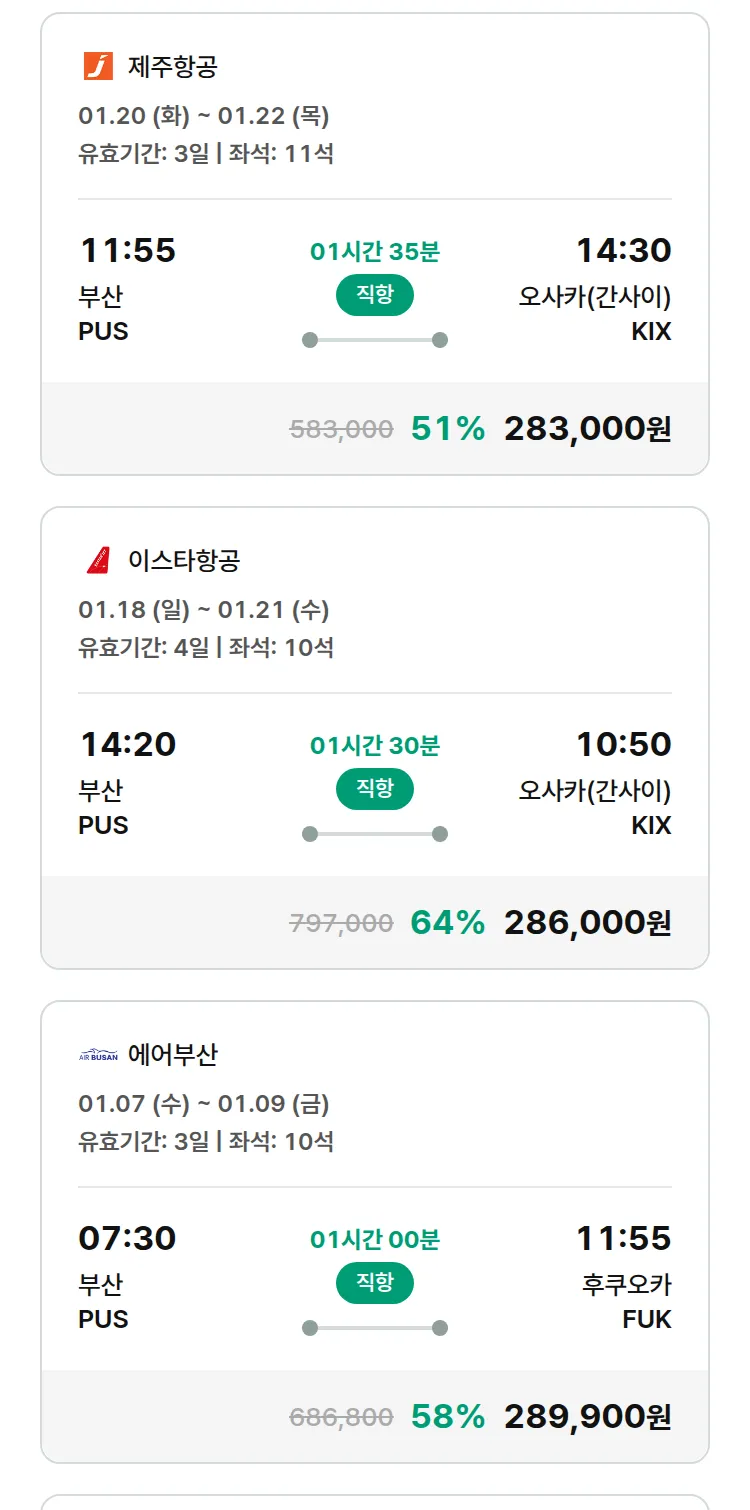Open the 에어부산 airline name
The image size is (750, 1510).
click(173, 1055)
